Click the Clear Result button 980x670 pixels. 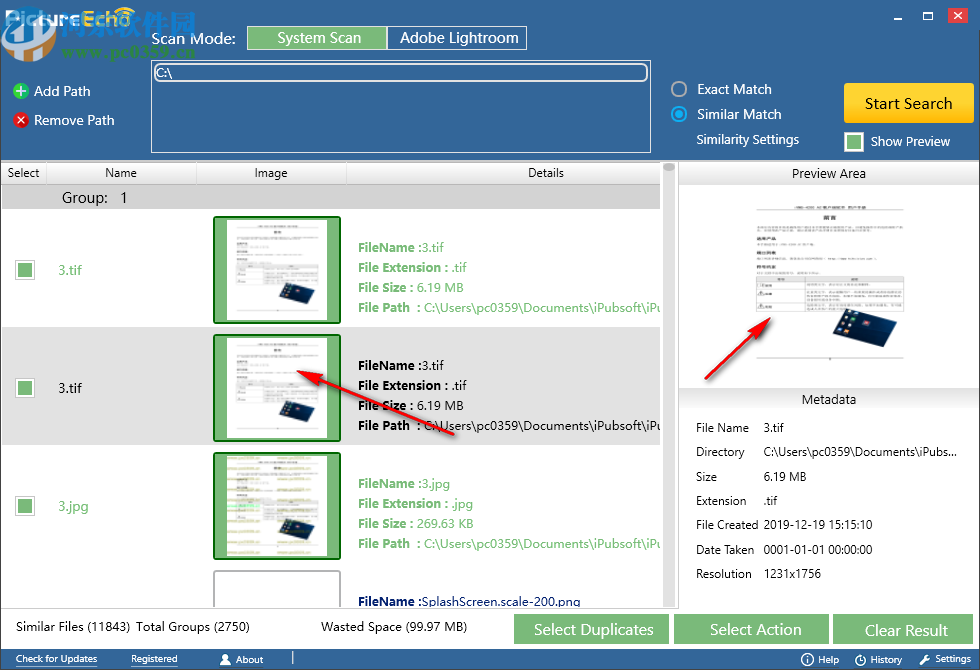click(903, 629)
